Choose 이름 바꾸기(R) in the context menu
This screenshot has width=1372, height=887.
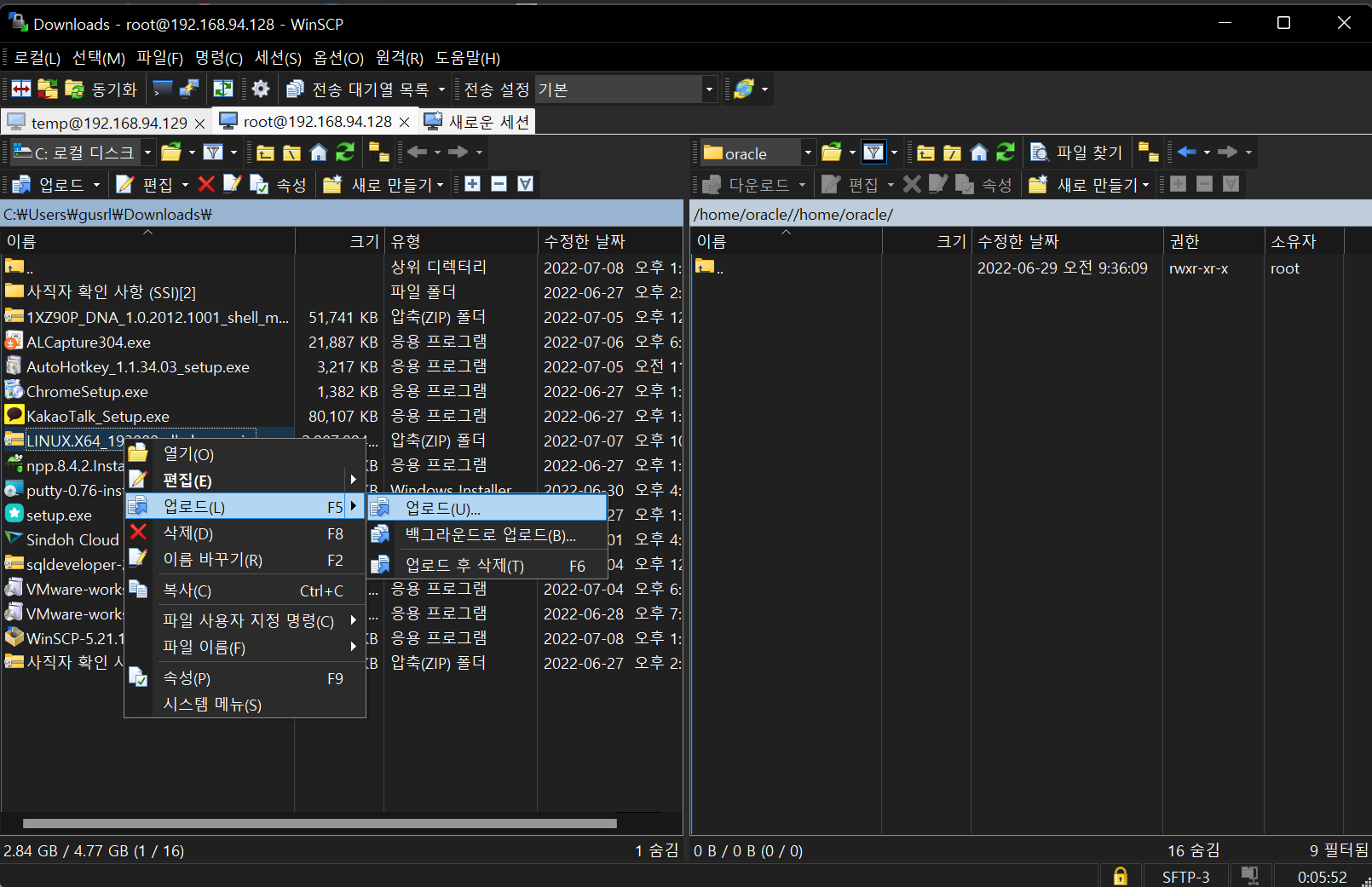[245, 560]
